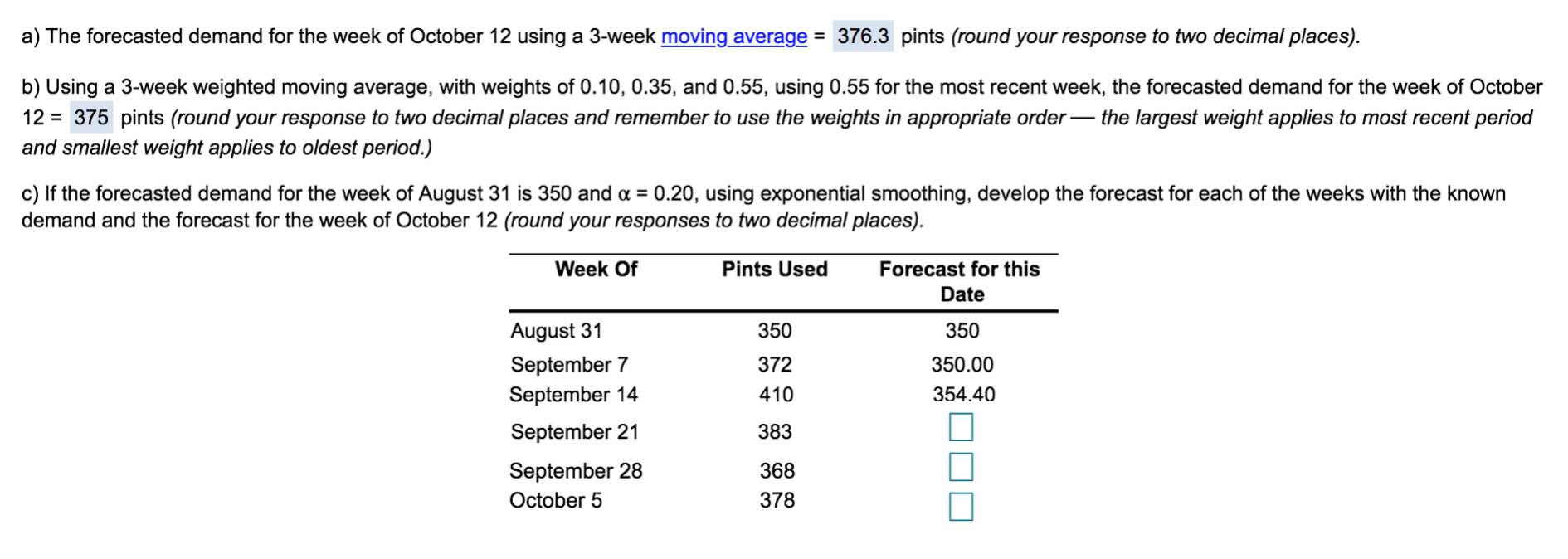The height and width of the screenshot is (559, 1568).
Task: Select the value 383 for September 21
Action: tap(776, 431)
